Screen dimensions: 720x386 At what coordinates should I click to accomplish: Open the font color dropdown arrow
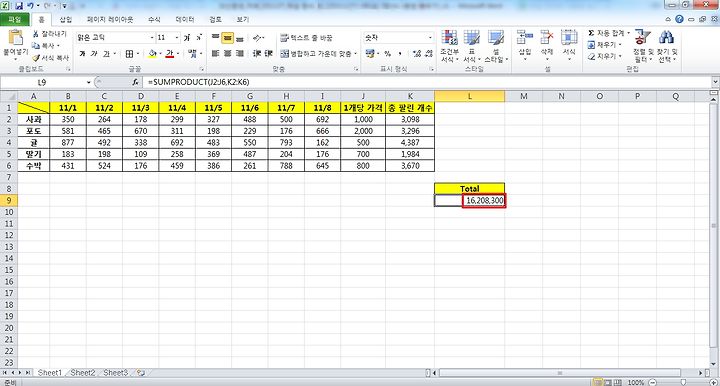coord(178,54)
